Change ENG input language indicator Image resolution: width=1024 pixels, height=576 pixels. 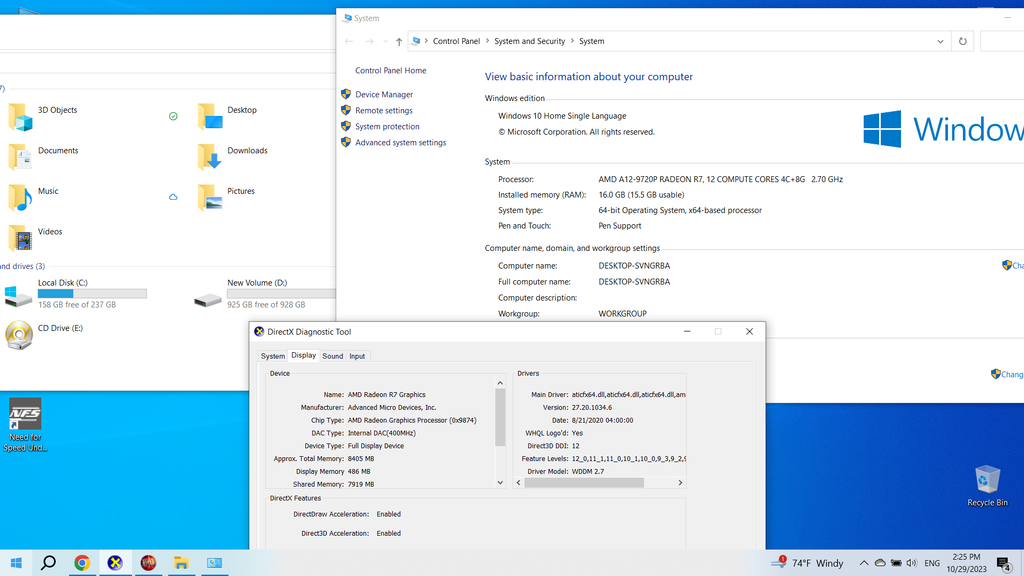(933, 563)
